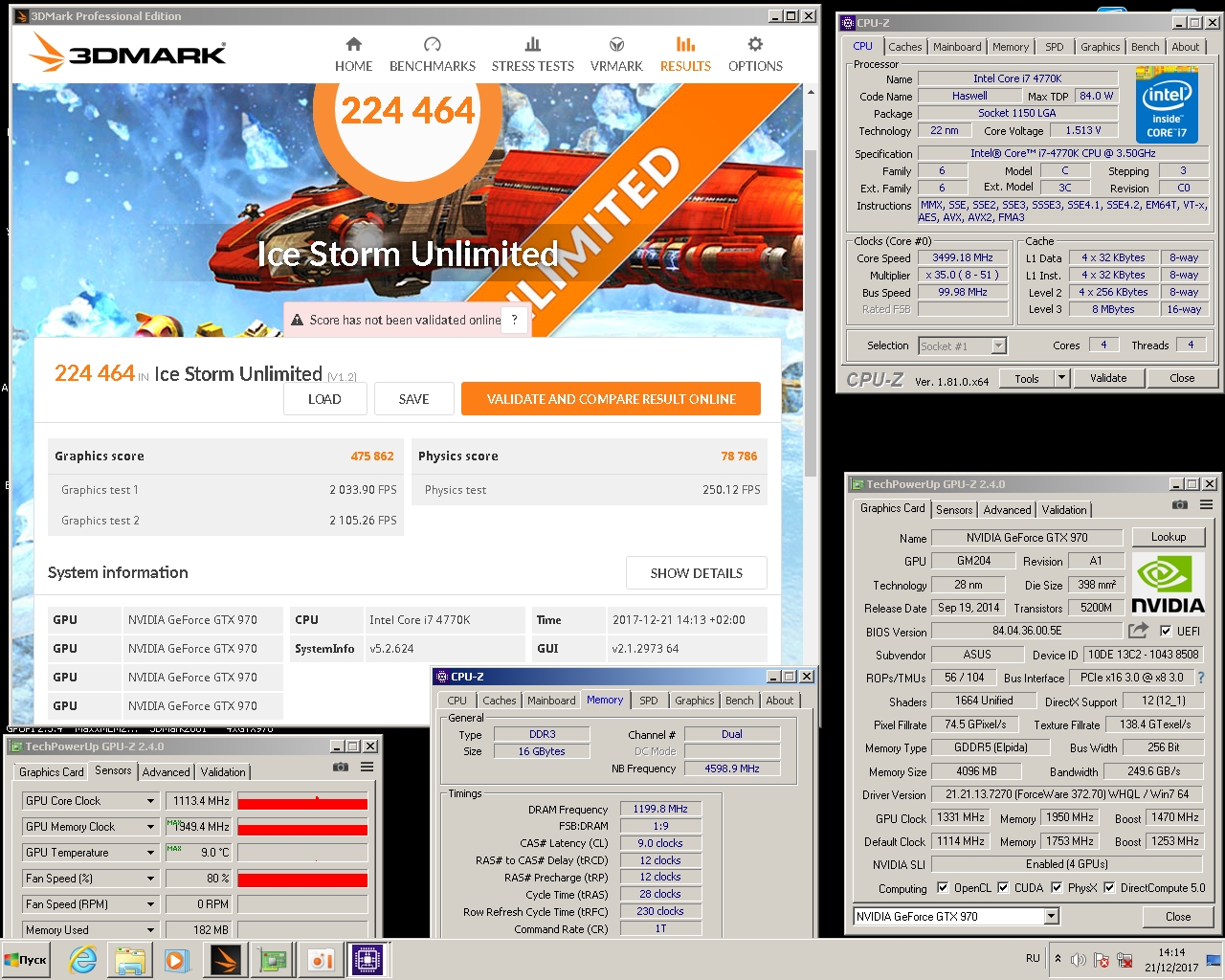Switch to 3DMark taskbar icon
The width and height of the screenshot is (1225, 980).
tap(225, 959)
